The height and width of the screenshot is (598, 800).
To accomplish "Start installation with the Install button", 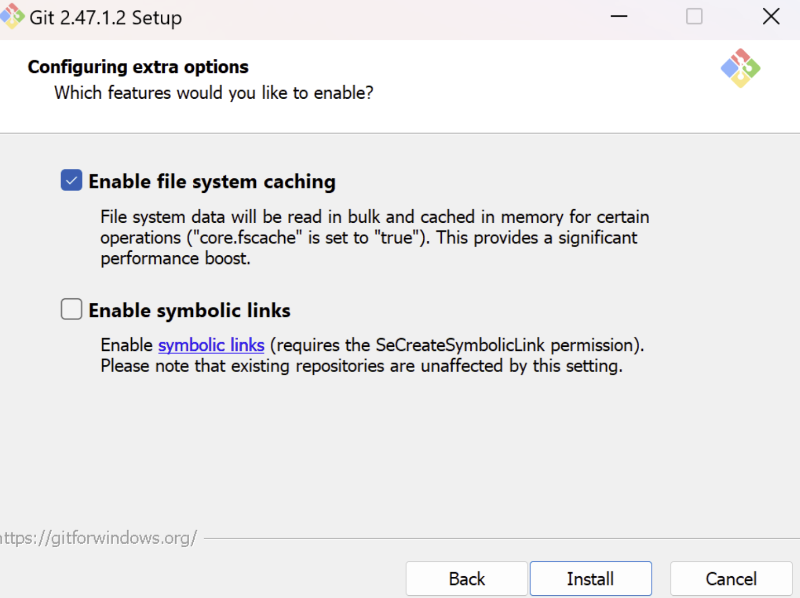I will click(591, 579).
